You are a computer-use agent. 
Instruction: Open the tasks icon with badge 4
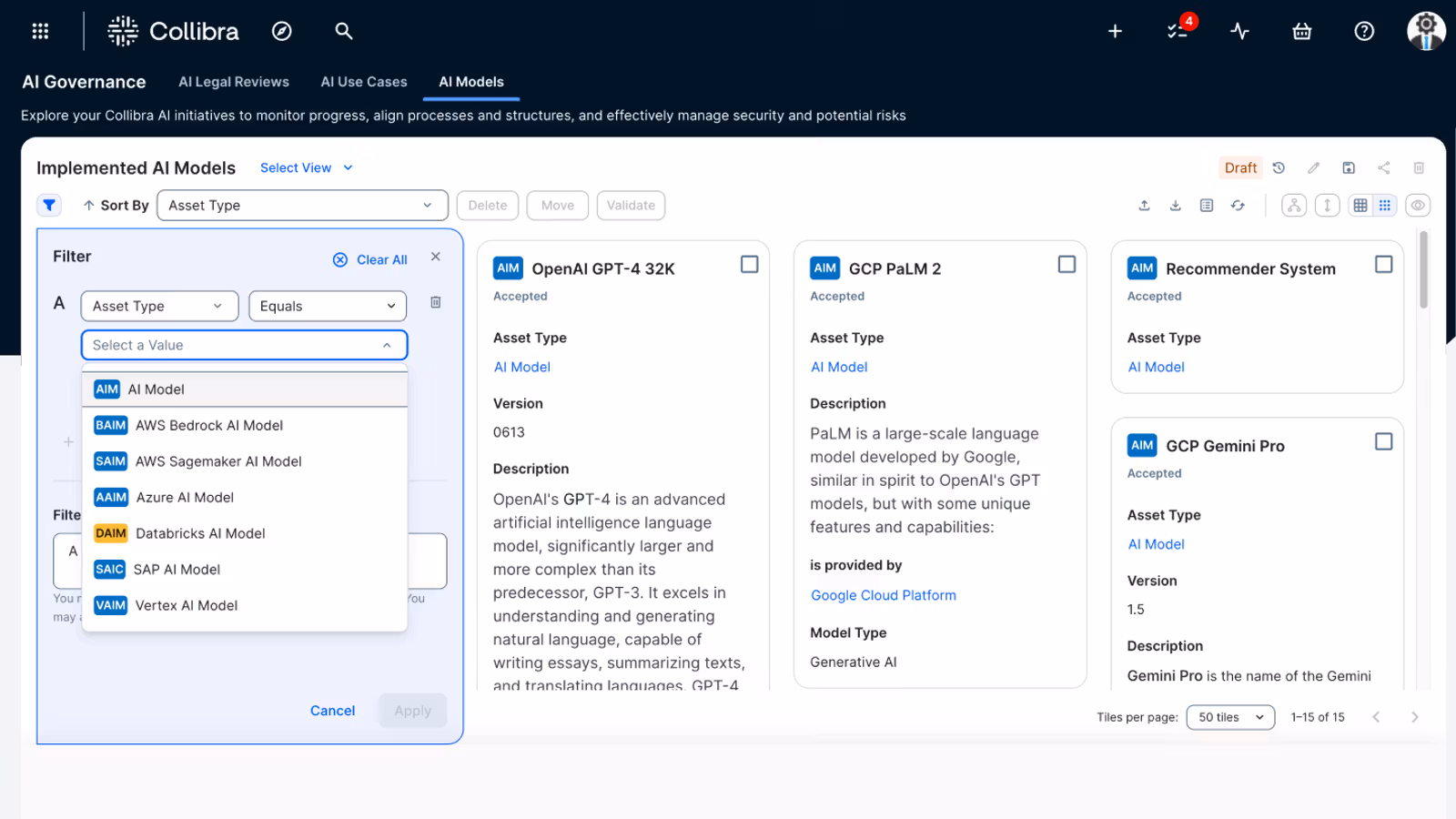tap(1178, 31)
